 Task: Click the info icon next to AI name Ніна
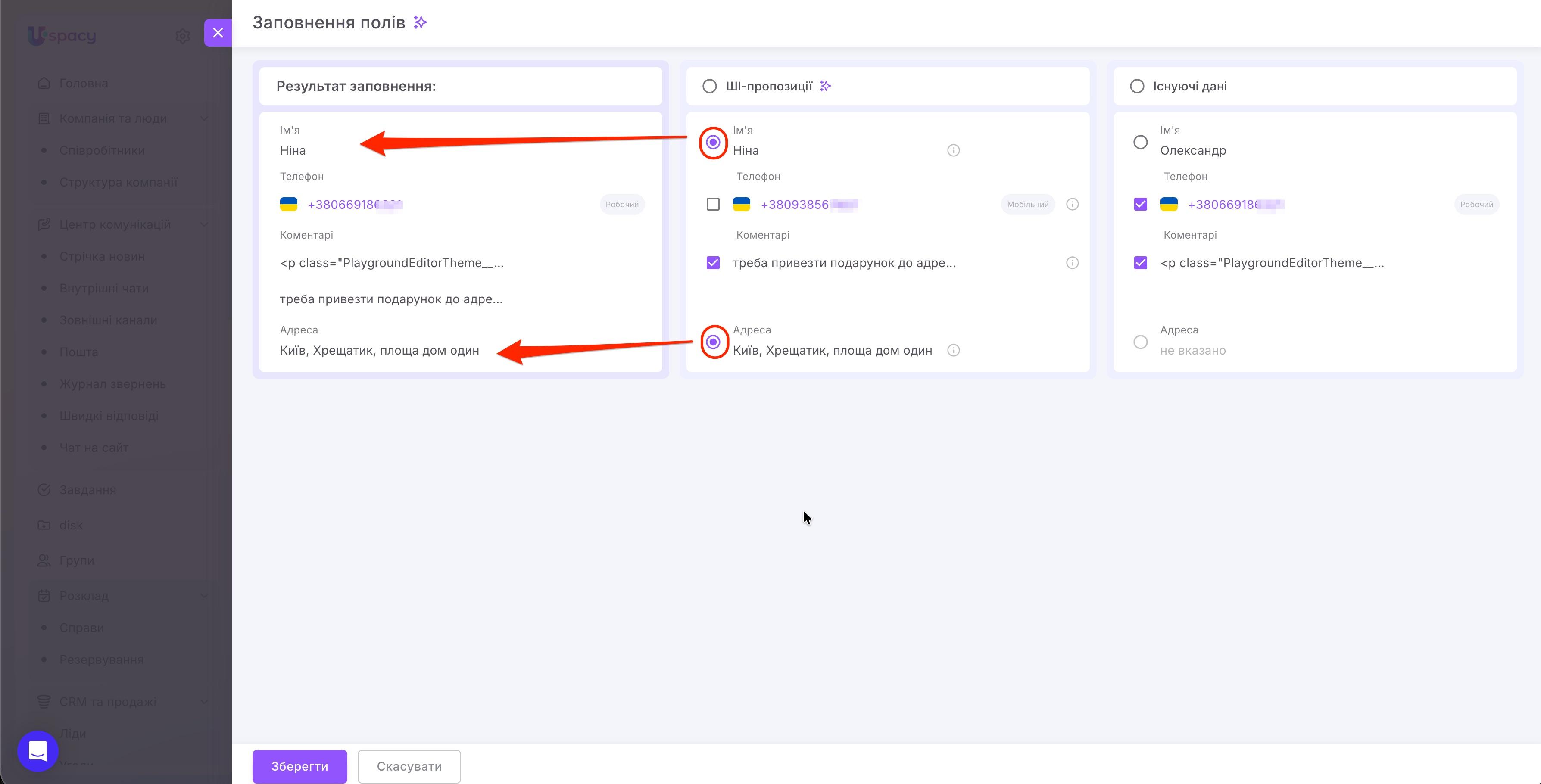(x=954, y=150)
